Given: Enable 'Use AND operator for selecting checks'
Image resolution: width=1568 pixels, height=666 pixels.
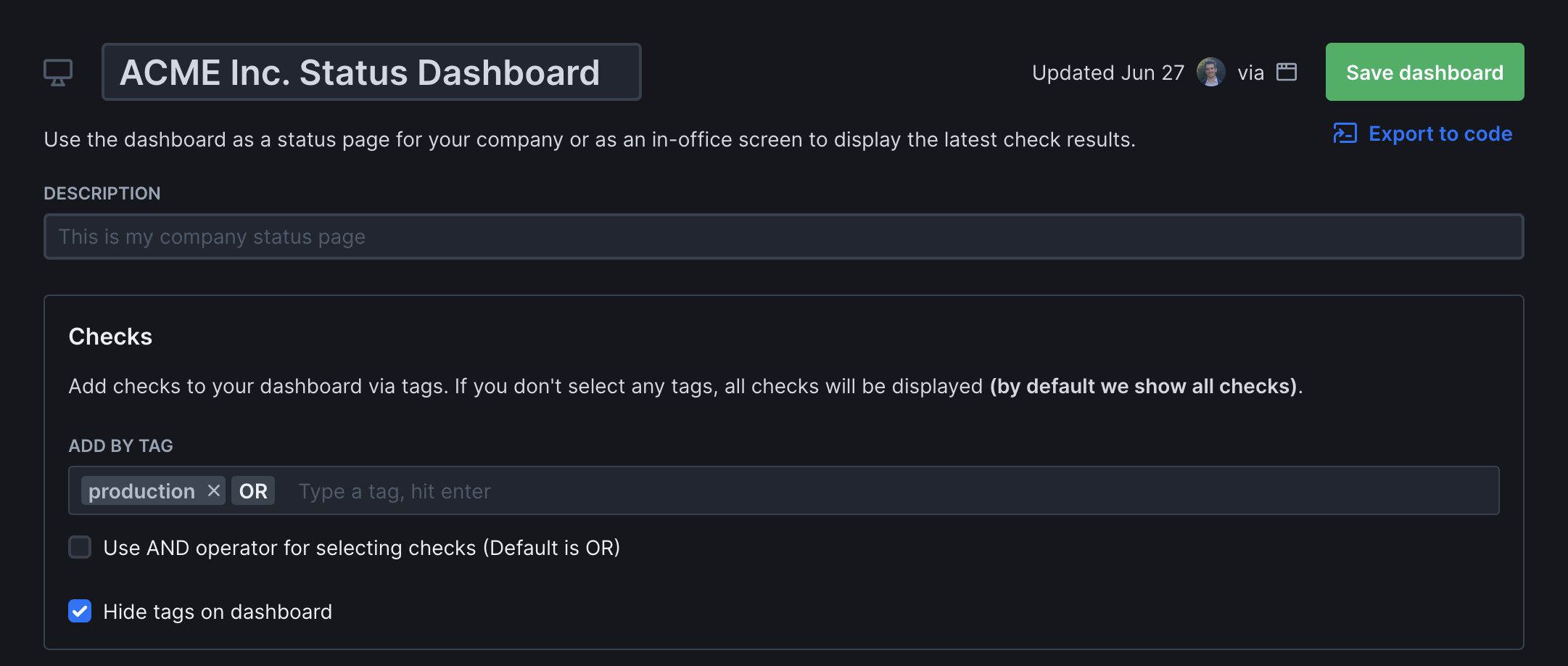Looking at the screenshot, I should pyautogui.click(x=80, y=548).
